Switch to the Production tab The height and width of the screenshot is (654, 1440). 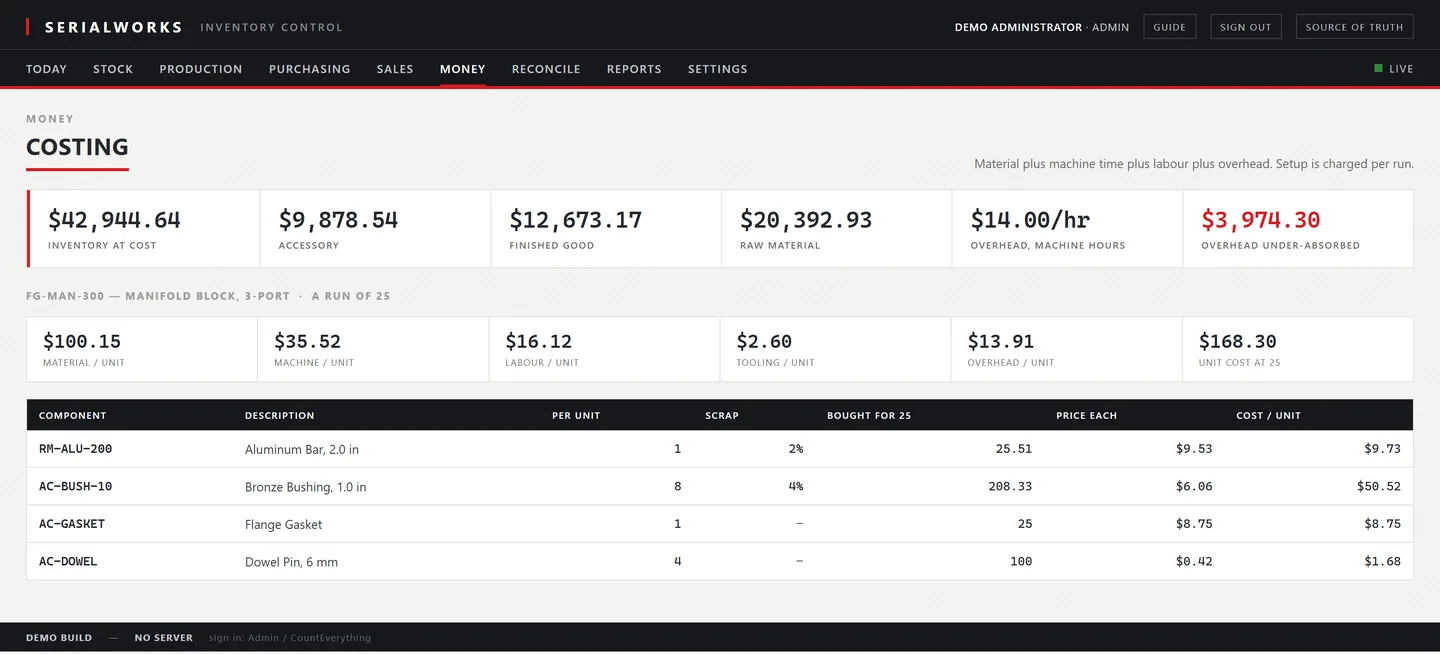coord(201,69)
